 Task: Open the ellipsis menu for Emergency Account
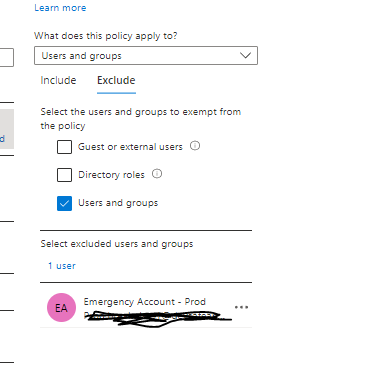coord(241,307)
